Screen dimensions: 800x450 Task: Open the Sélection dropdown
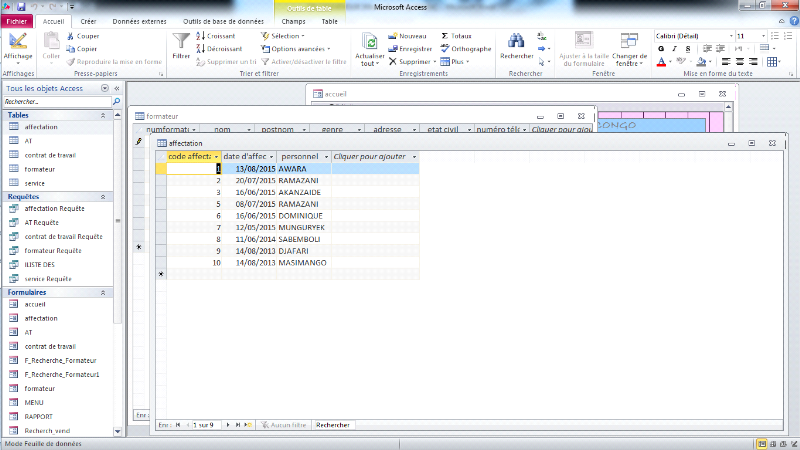tap(283, 36)
